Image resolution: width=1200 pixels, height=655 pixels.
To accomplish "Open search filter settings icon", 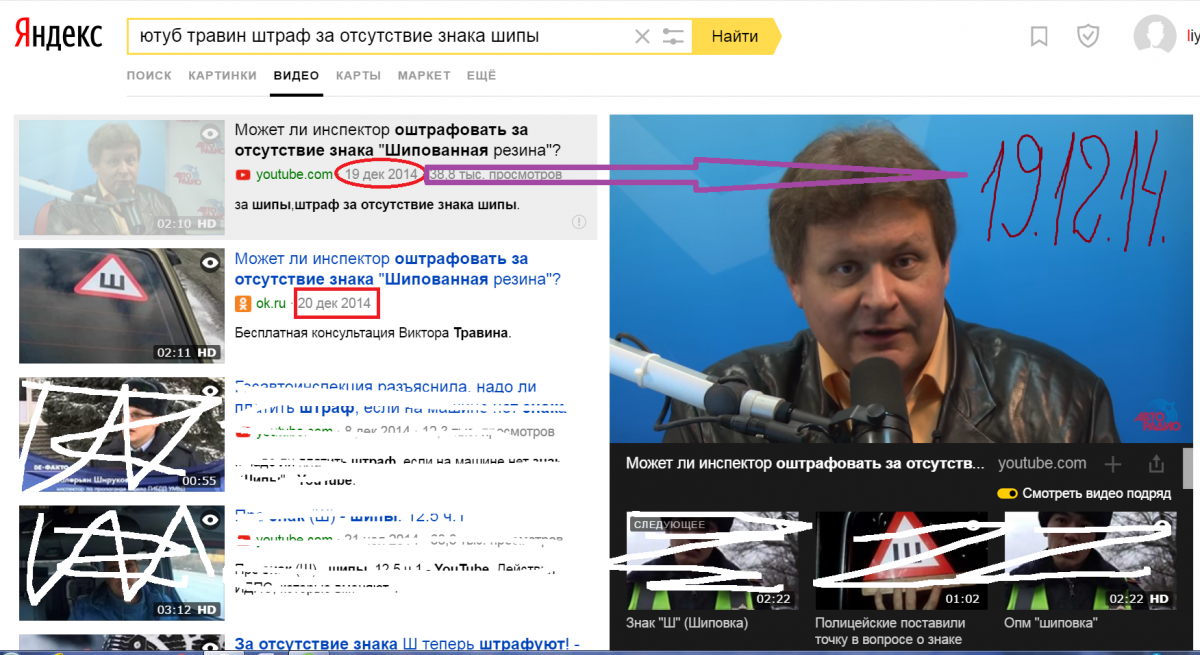I will pyautogui.click(x=673, y=36).
